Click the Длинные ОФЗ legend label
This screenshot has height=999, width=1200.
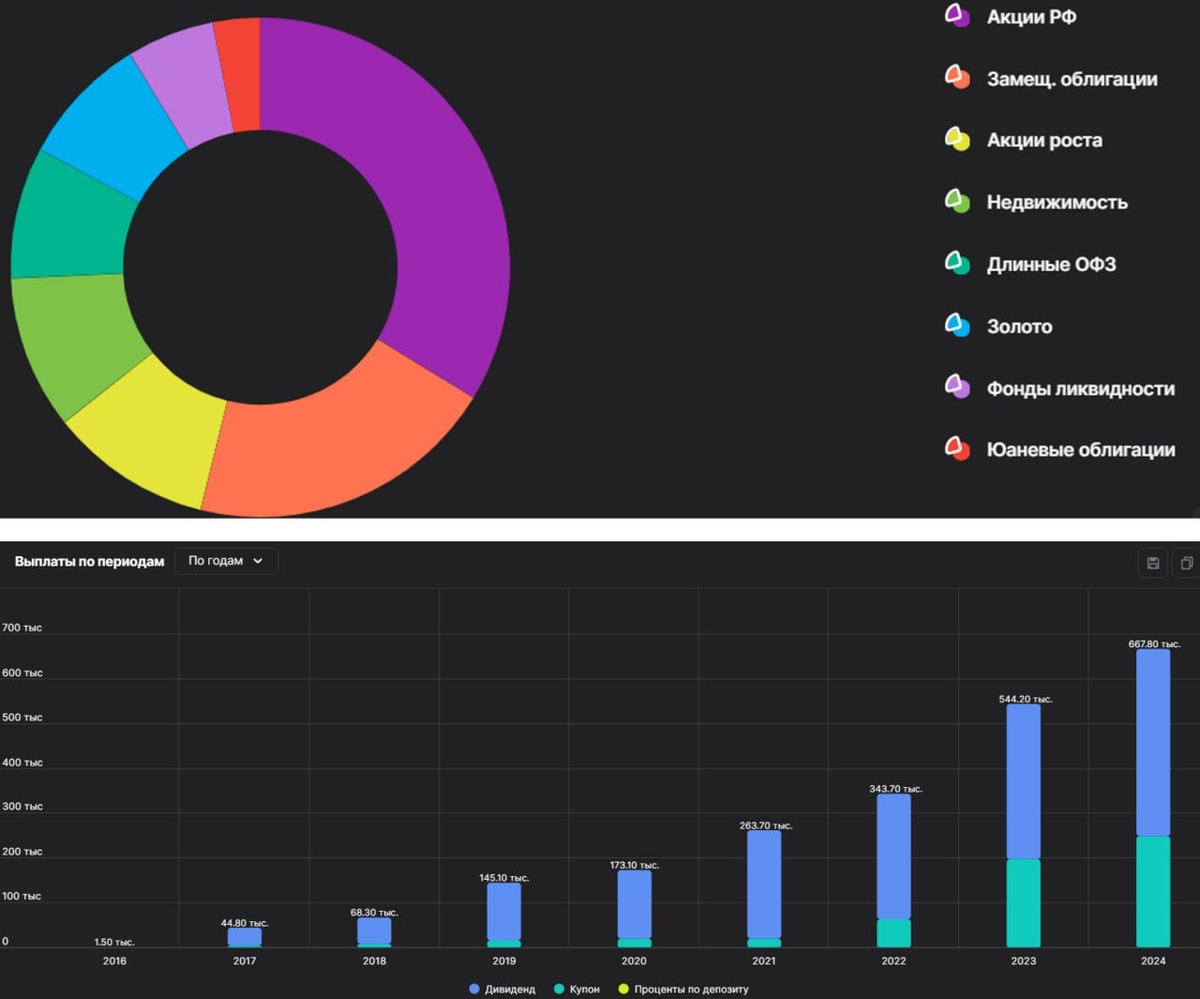1051,264
